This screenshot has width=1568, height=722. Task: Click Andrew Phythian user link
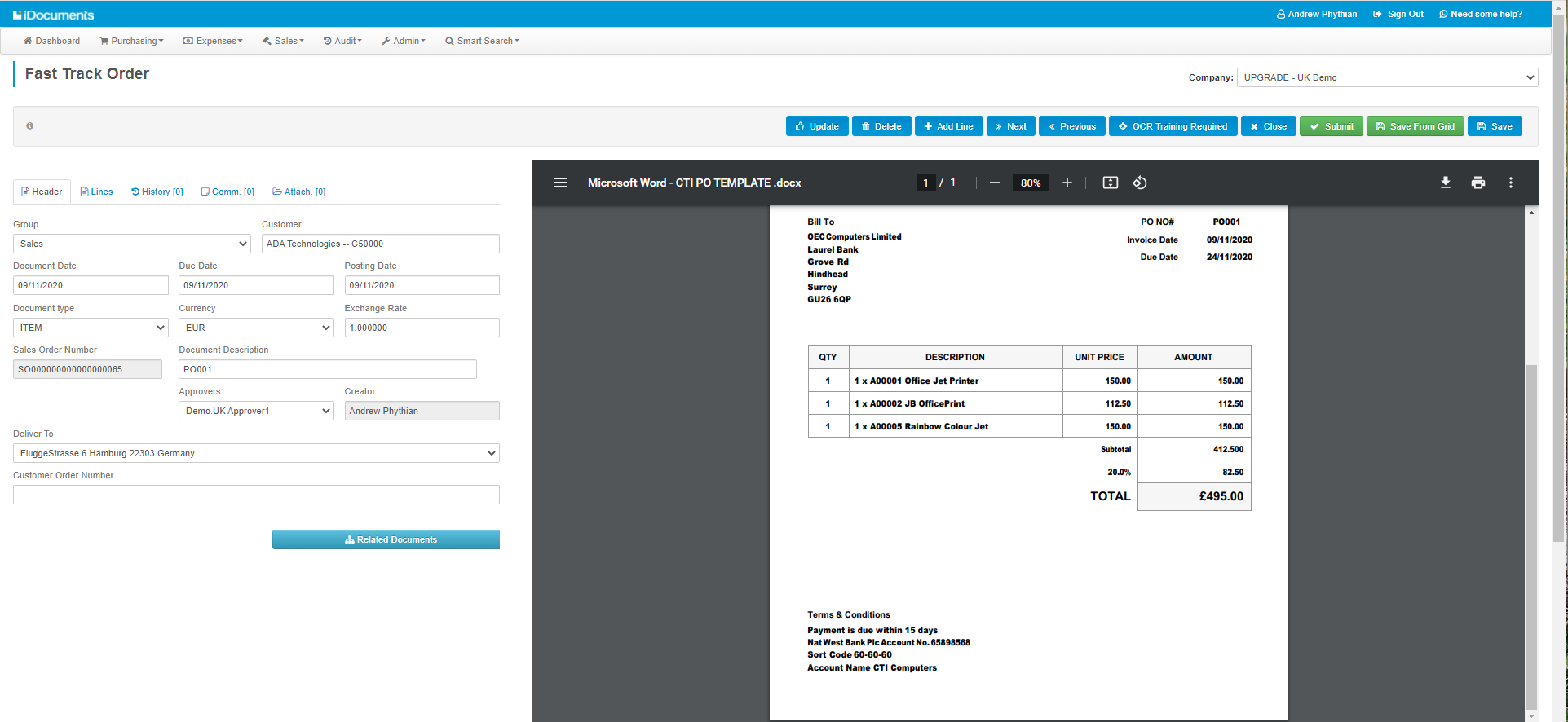click(x=1317, y=14)
